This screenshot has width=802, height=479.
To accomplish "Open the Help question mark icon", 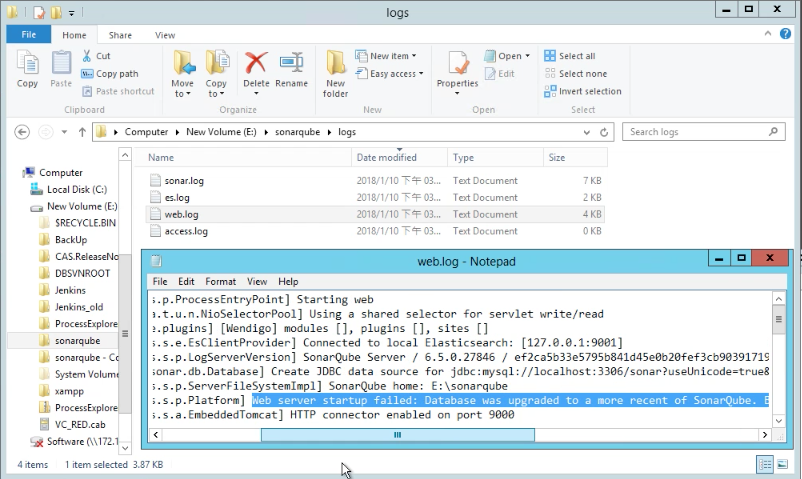I will [785, 34].
